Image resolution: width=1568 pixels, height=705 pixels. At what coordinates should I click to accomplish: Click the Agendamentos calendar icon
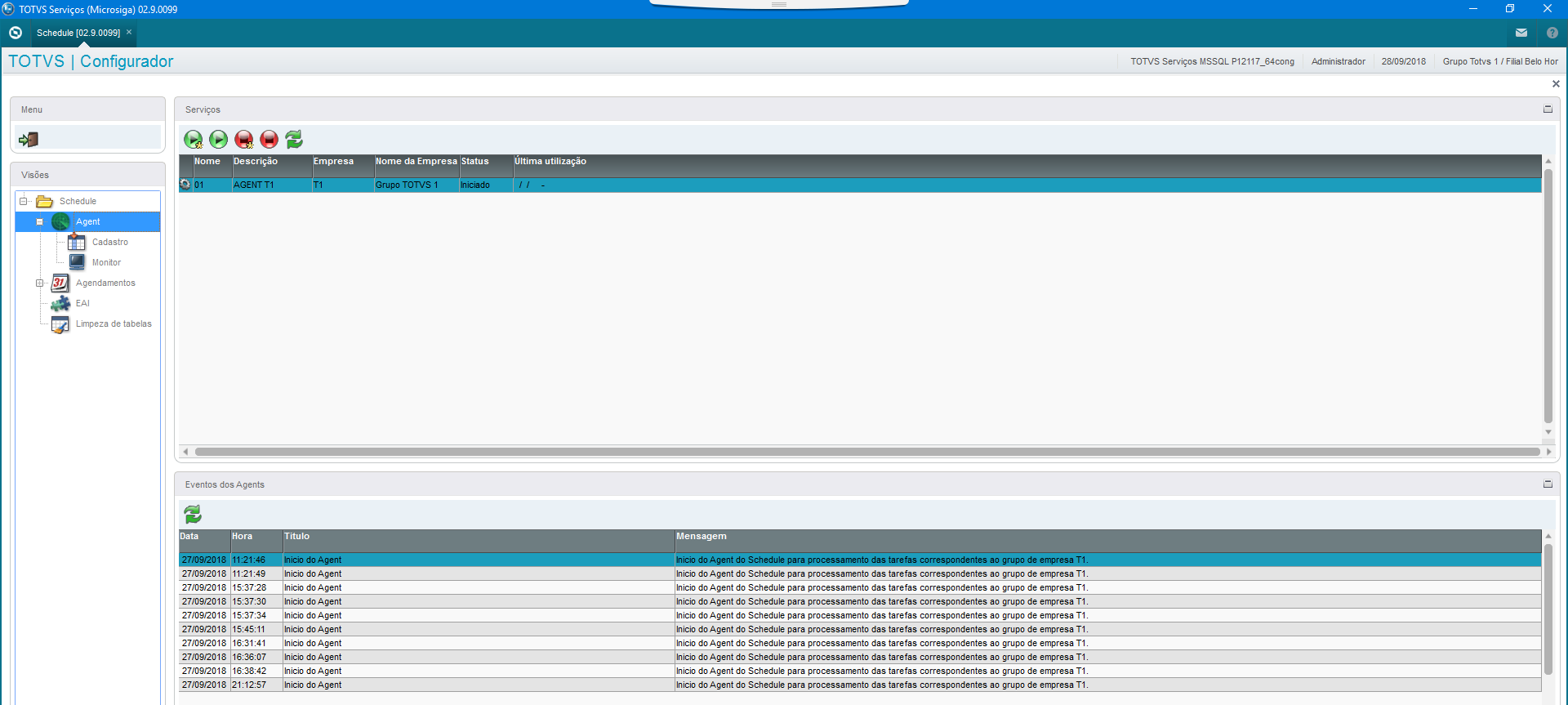(60, 283)
